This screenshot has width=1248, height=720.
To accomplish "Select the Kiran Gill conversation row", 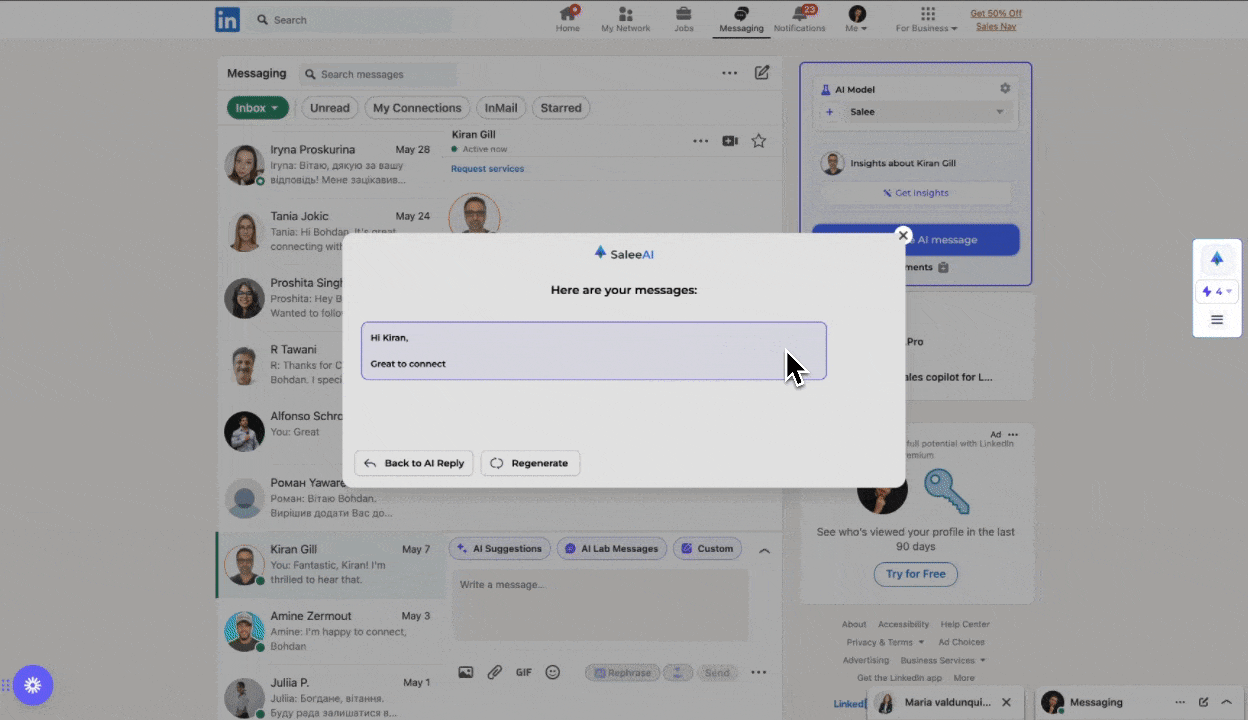I will pyautogui.click(x=330, y=565).
